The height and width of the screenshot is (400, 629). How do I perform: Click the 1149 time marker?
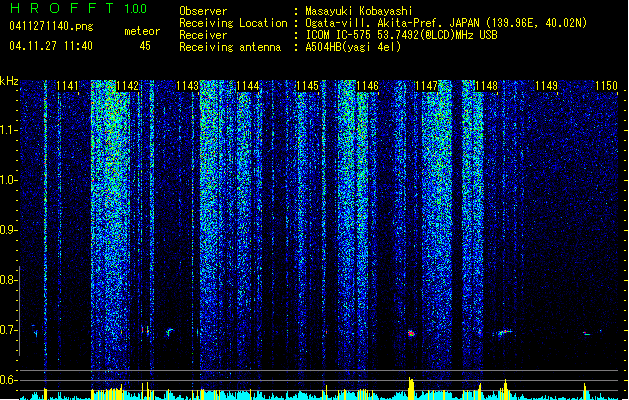tap(546, 86)
